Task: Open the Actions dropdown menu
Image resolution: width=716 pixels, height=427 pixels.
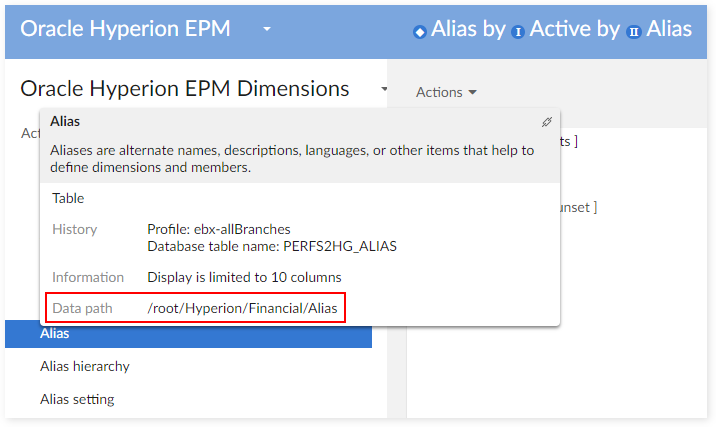Action: pyautogui.click(x=446, y=92)
